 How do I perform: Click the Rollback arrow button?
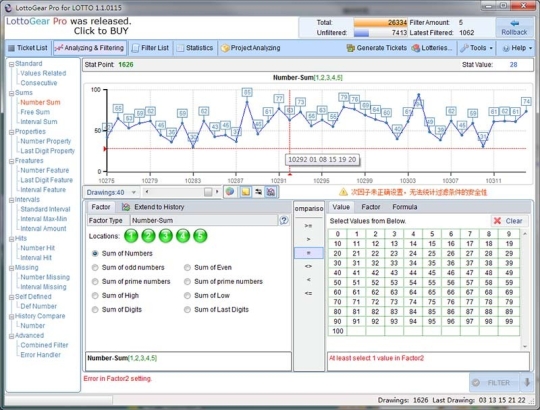pyautogui.click(x=514, y=28)
